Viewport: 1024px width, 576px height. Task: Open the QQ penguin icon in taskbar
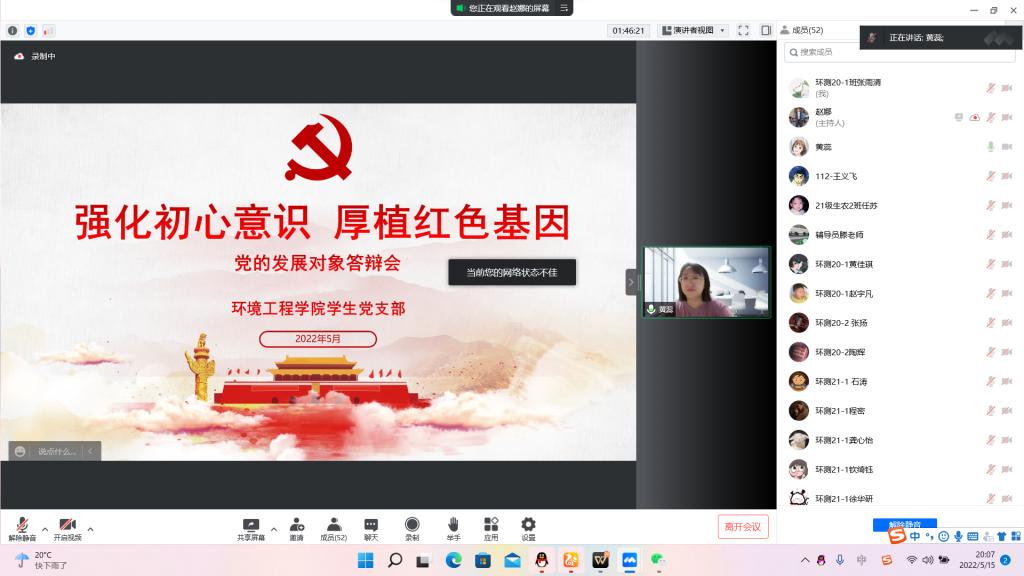coord(541,560)
